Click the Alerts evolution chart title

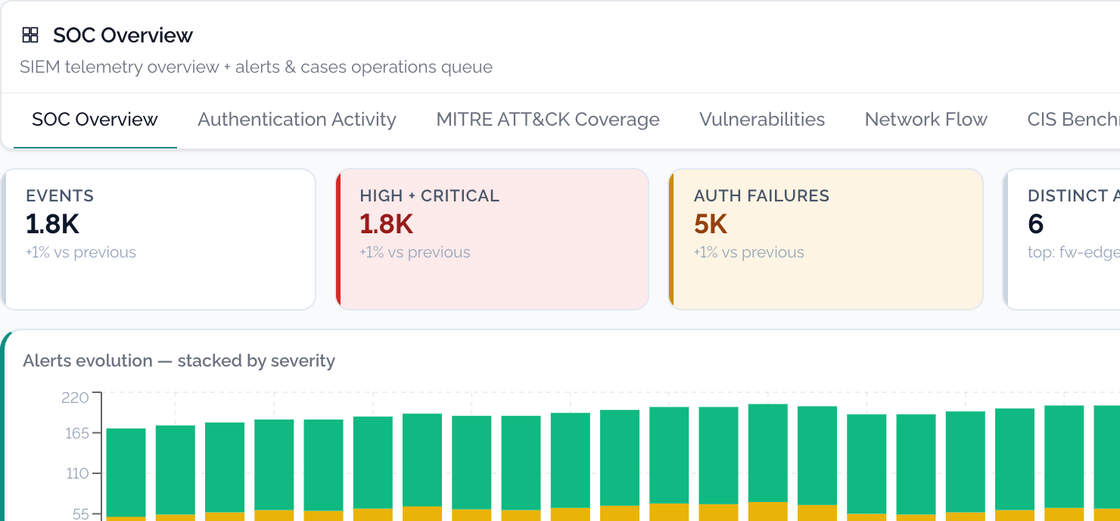click(179, 361)
